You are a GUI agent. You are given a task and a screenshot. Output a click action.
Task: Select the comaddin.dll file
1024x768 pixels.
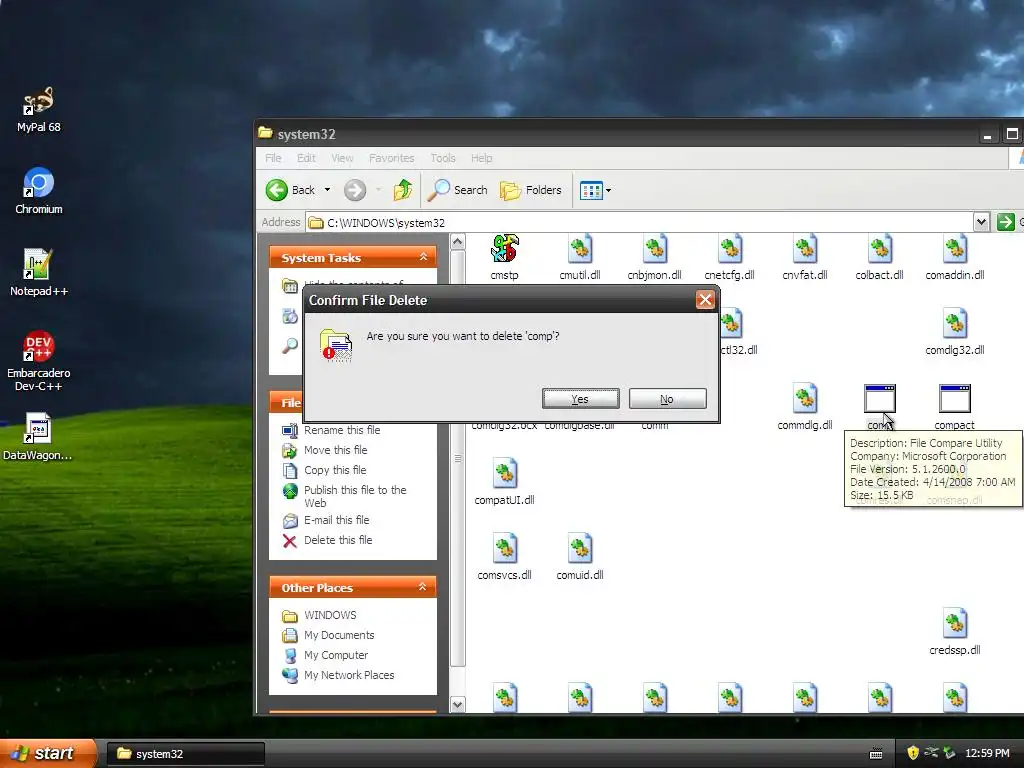[x=955, y=257]
